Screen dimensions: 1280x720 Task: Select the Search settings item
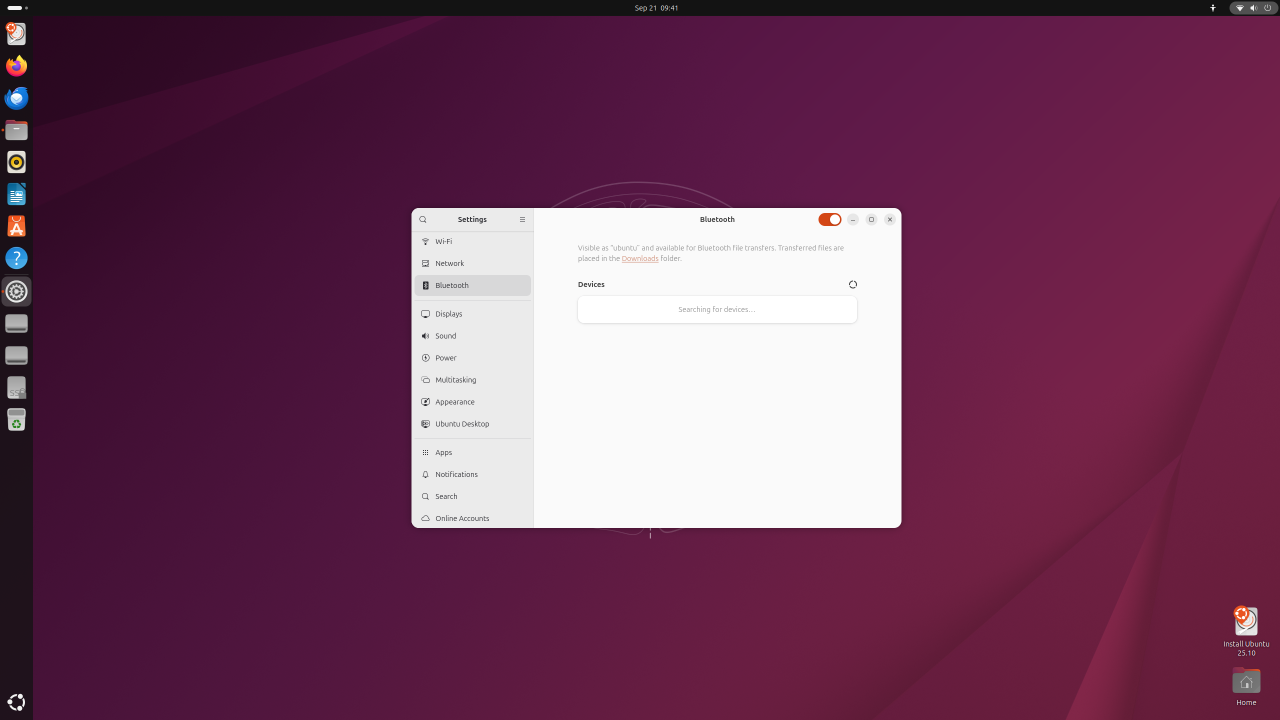coord(472,496)
